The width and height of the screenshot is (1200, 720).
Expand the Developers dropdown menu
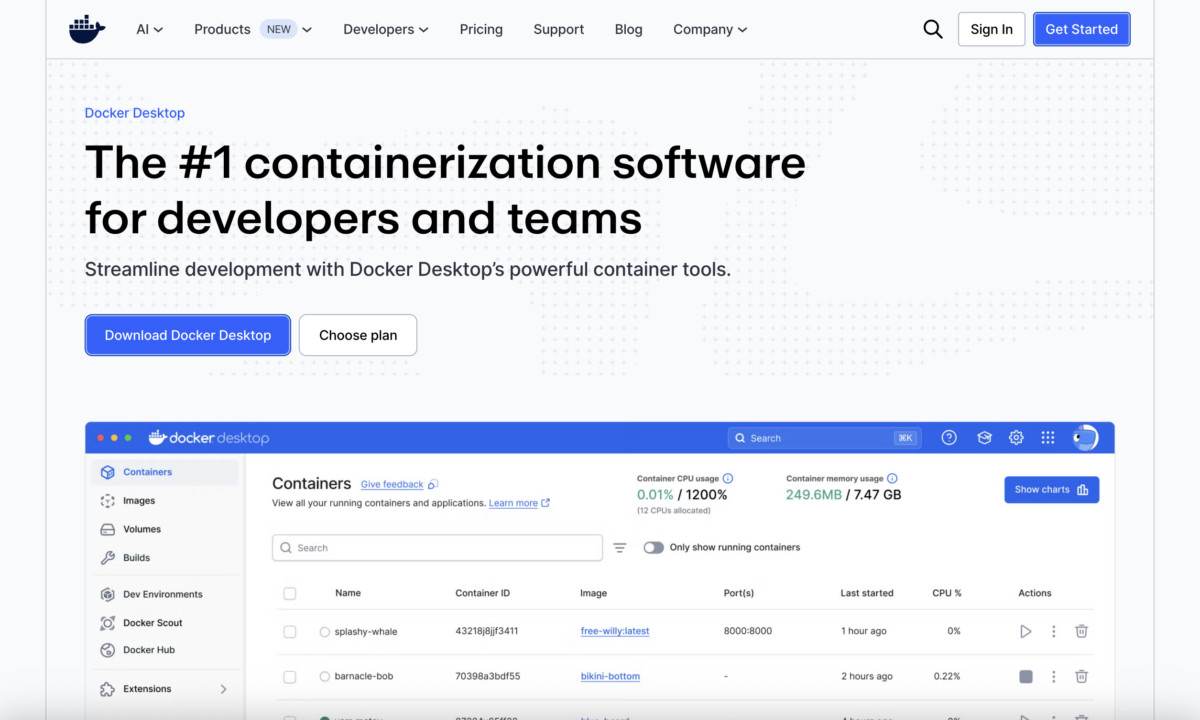[386, 29]
